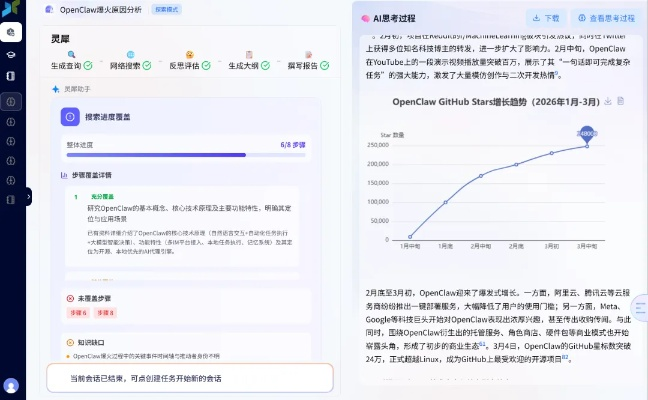Click the 查看思考过程 button

pos(608,18)
